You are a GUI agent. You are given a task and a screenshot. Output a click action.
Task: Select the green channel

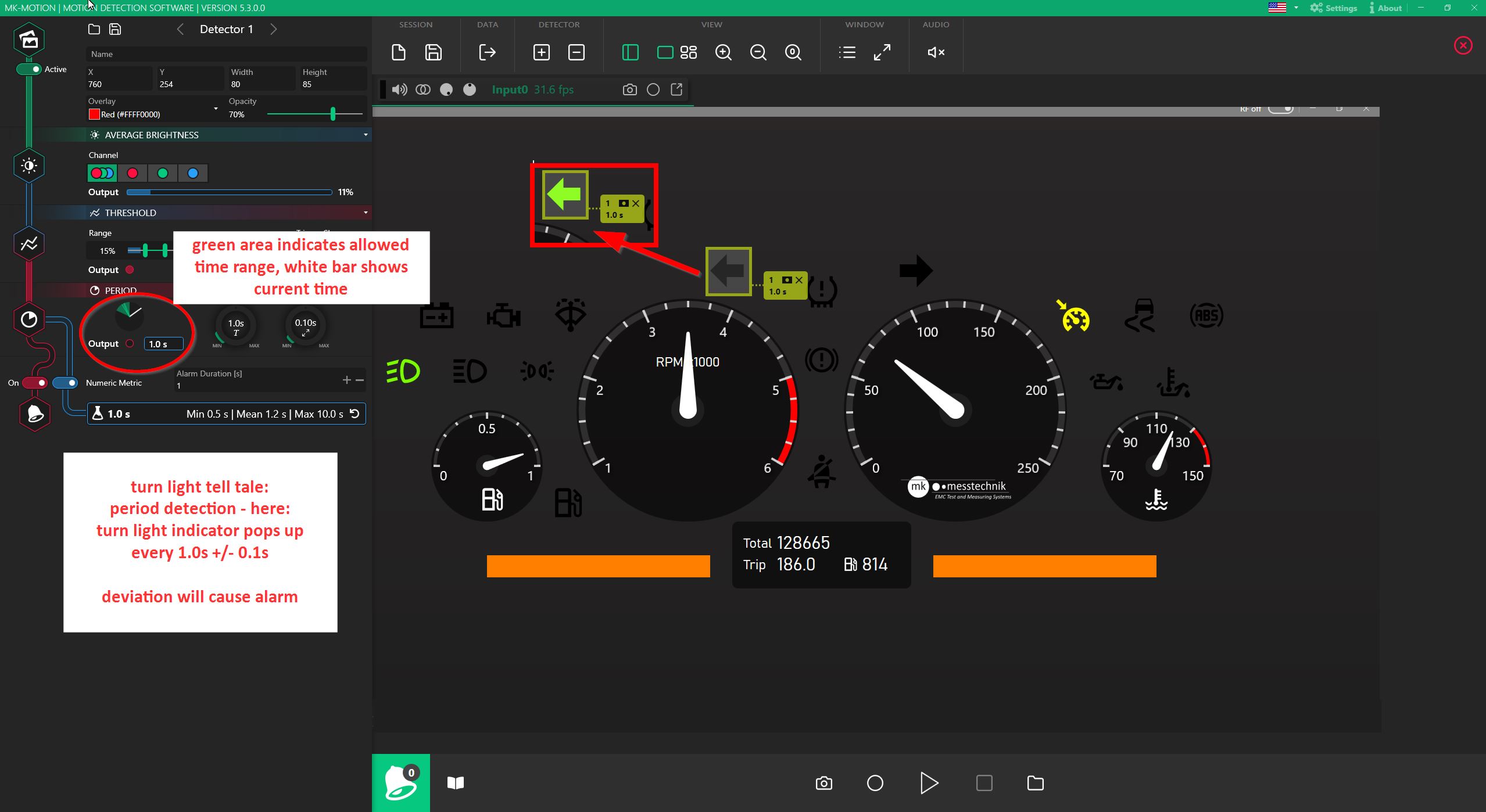[x=163, y=173]
